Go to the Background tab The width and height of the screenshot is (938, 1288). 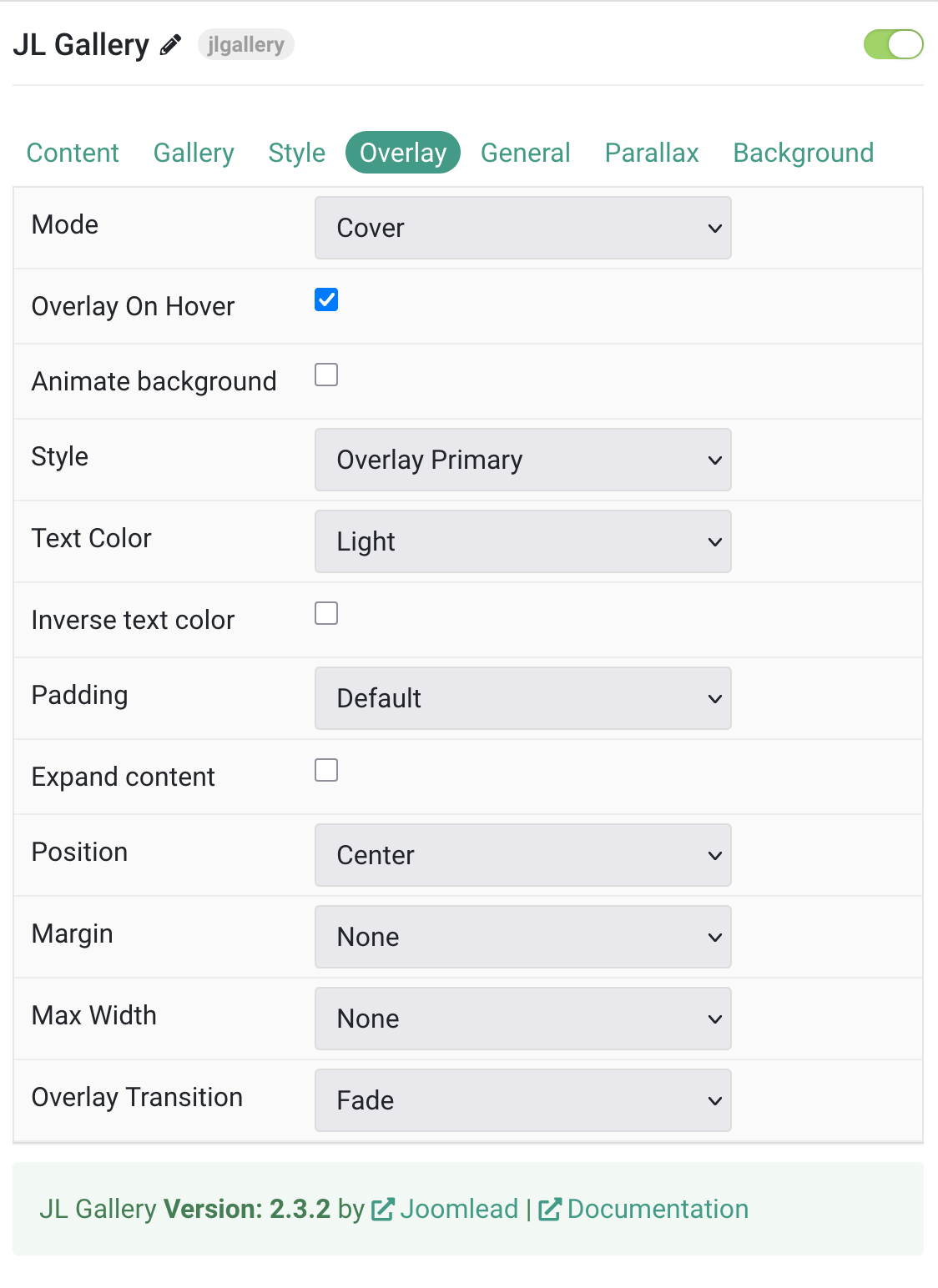coord(804,153)
